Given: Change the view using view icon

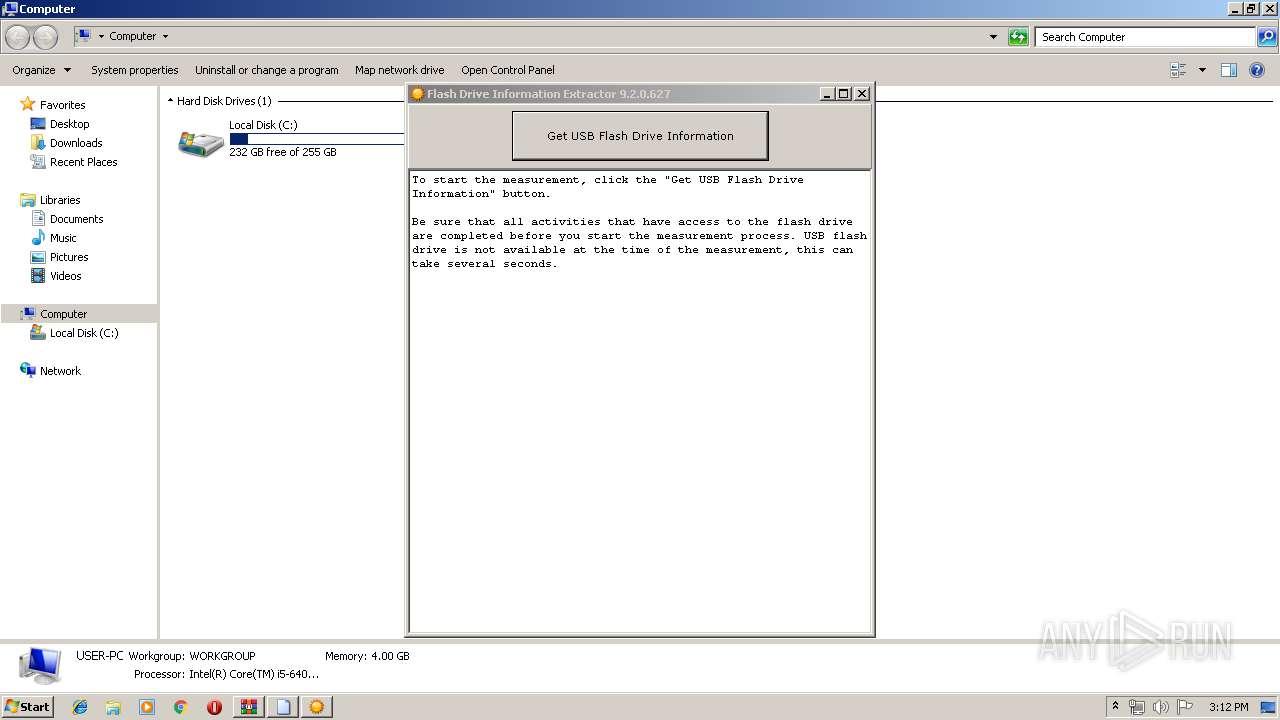Looking at the screenshot, I should [x=1178, y=70].
